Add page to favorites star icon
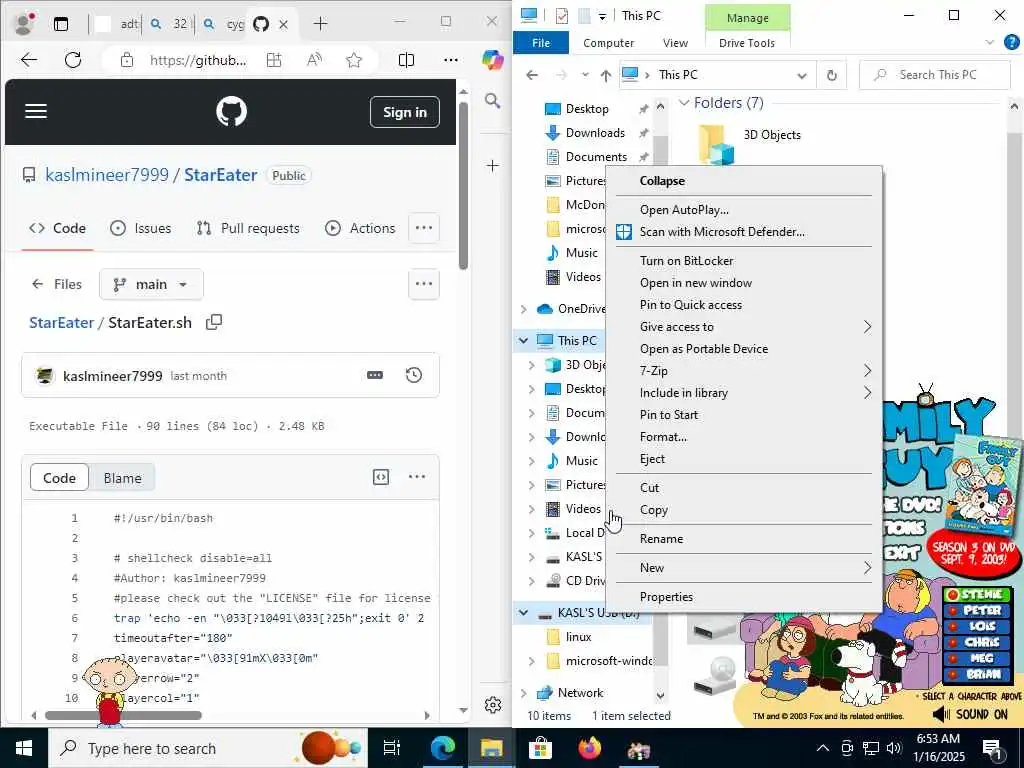Image resolution: width=1024 pixels, height=768 pixels. 354,60
